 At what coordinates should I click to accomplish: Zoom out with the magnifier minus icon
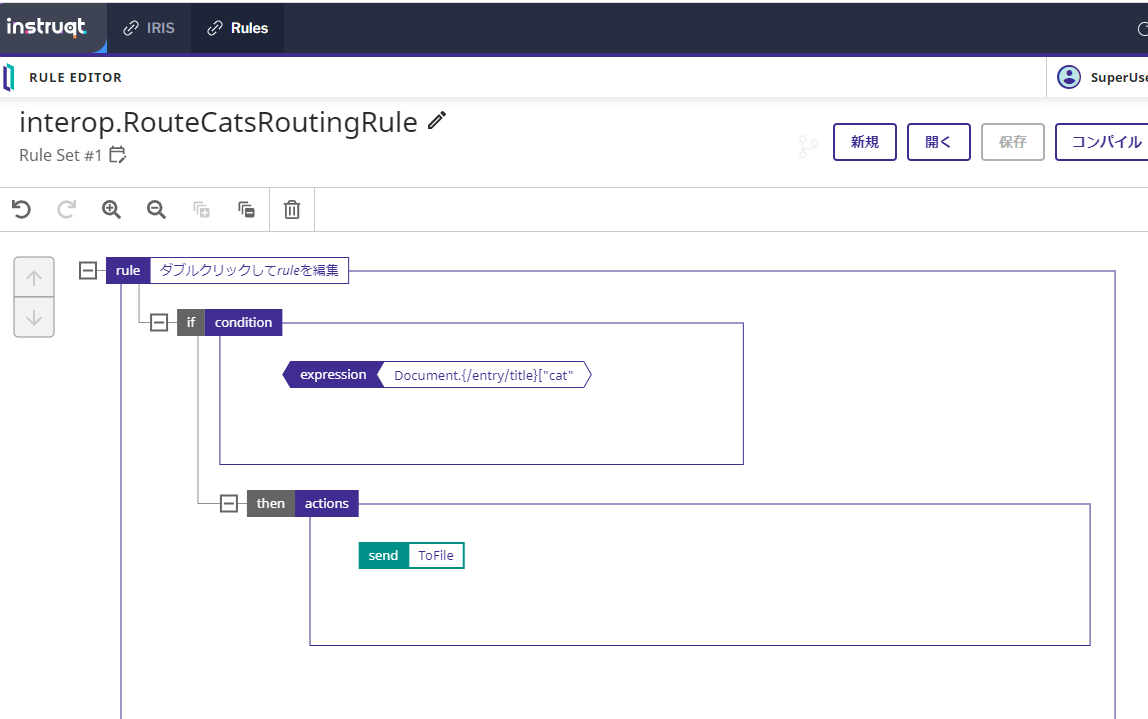[156, 209]
